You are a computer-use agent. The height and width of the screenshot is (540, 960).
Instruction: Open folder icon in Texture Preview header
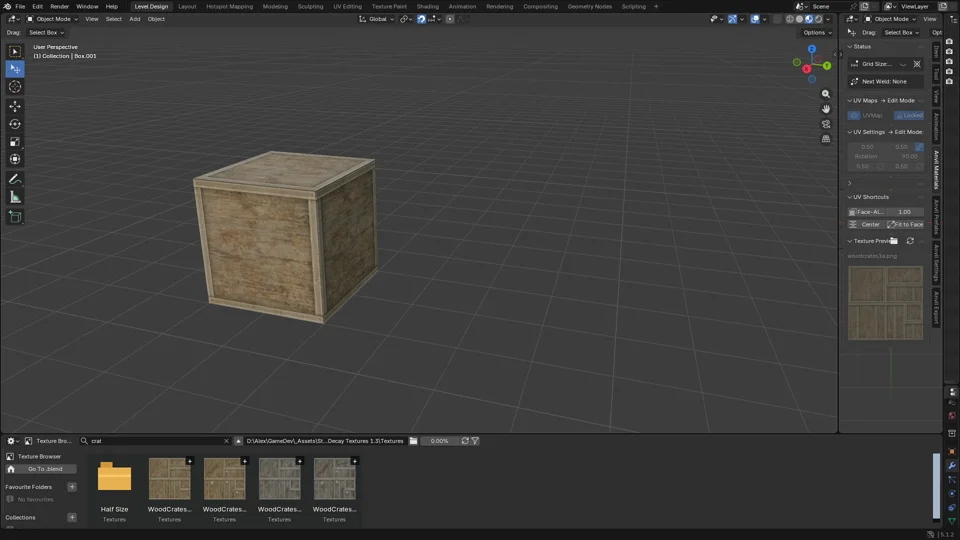coord(894,241)
